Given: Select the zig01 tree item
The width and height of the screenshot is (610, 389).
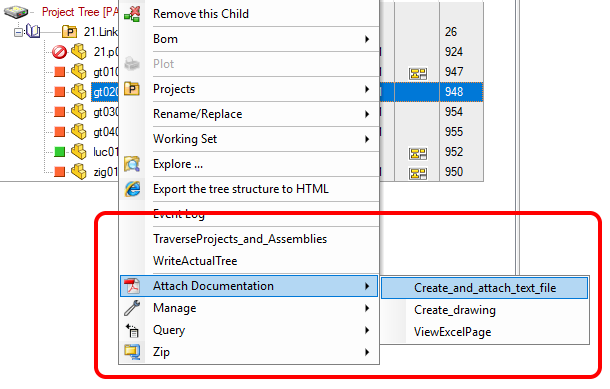Looking at the screenshot, I should 105,172.
